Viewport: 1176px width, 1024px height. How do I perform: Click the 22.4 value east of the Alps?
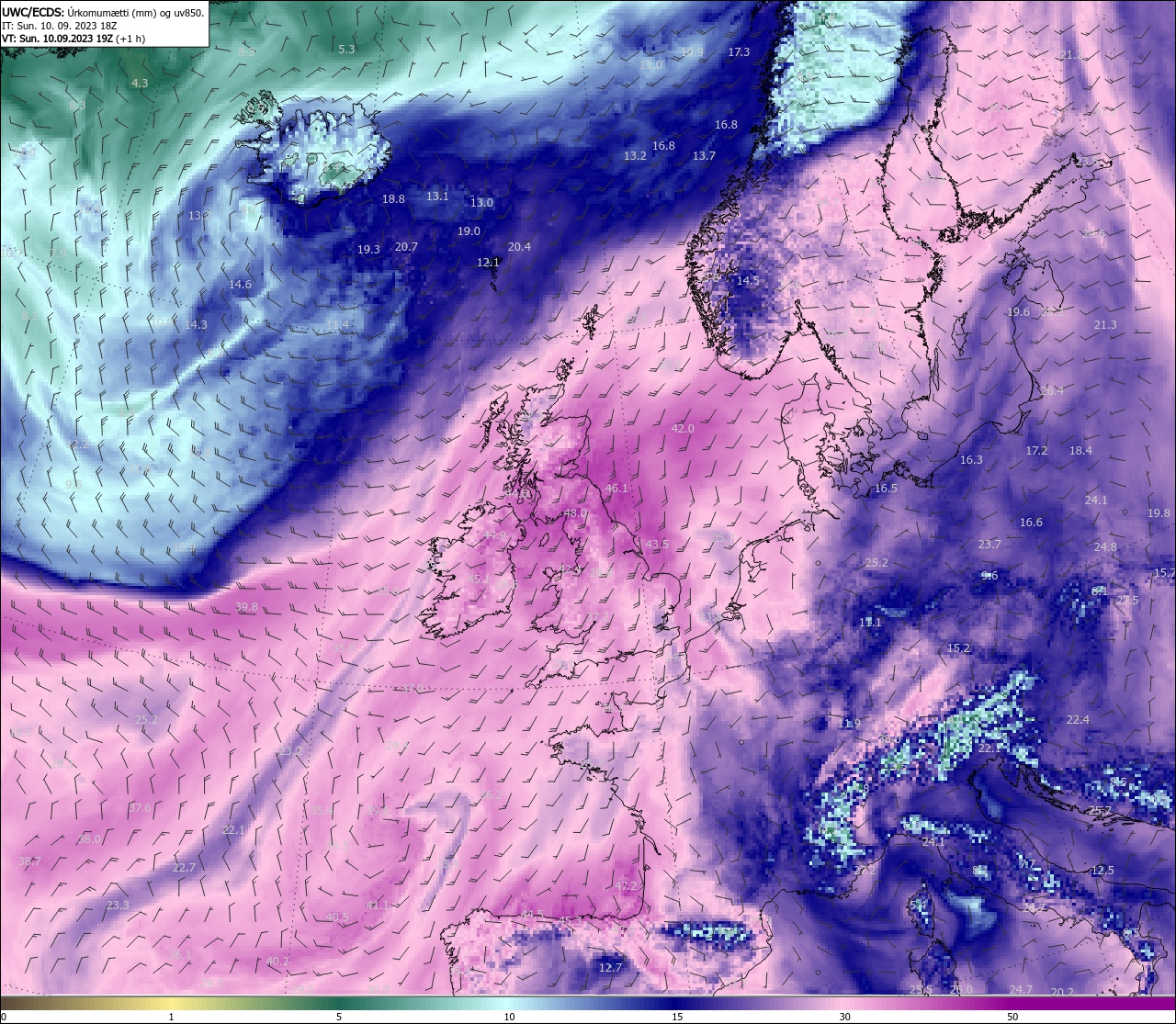[x=1078, y=720]
